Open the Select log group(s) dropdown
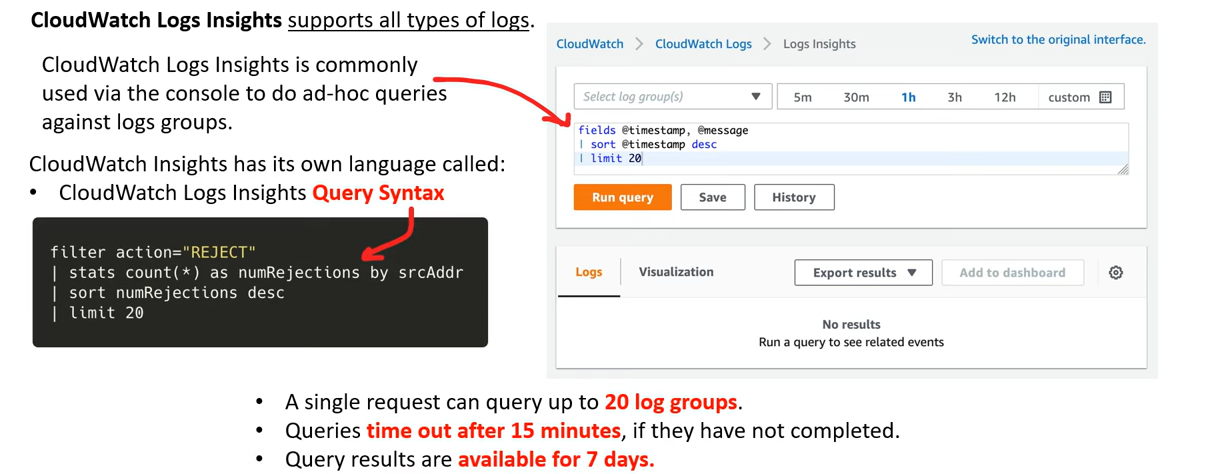 pos(672,97)
